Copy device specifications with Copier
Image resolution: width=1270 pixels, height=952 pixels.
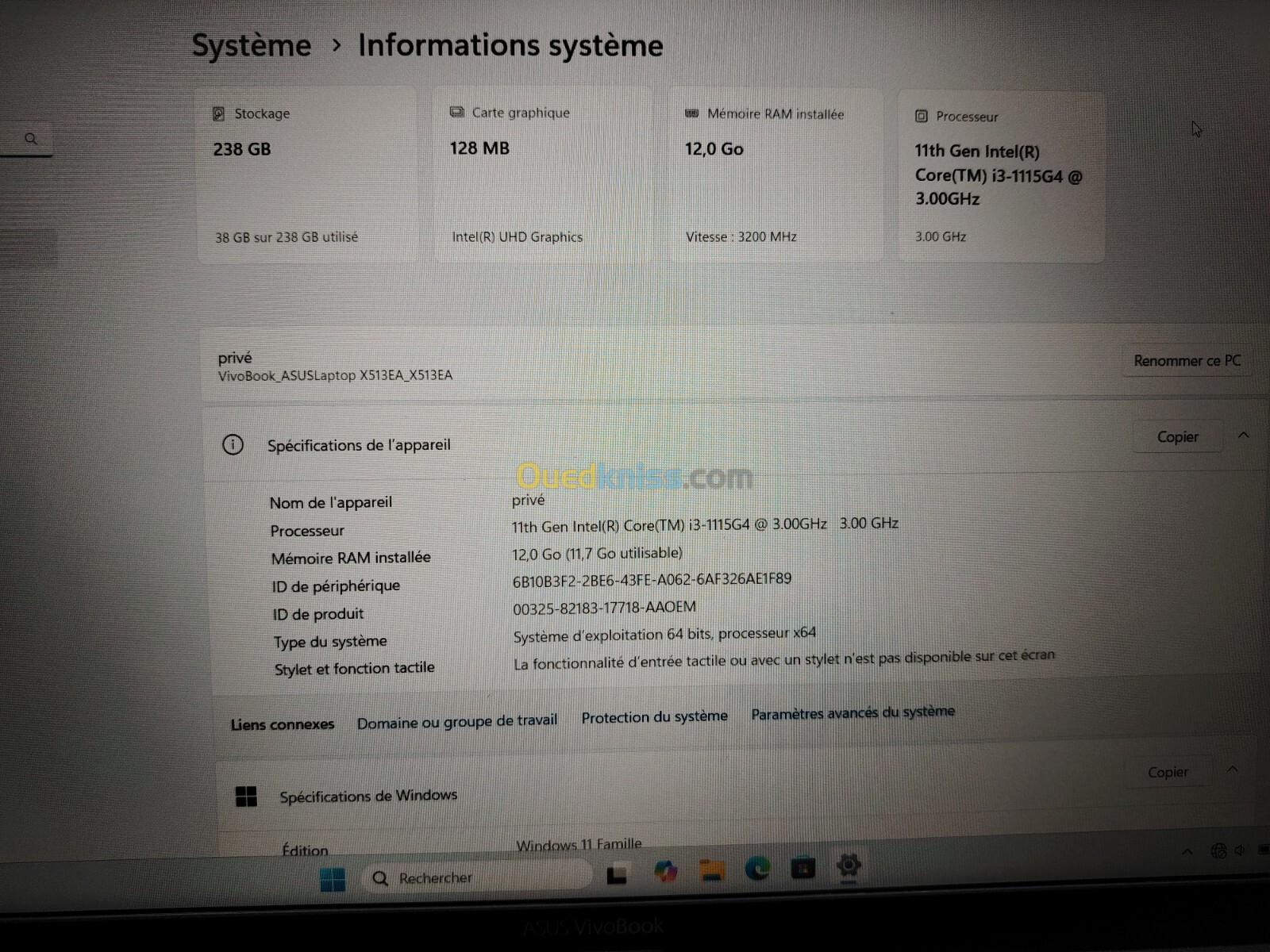[x=1177, y=437]
